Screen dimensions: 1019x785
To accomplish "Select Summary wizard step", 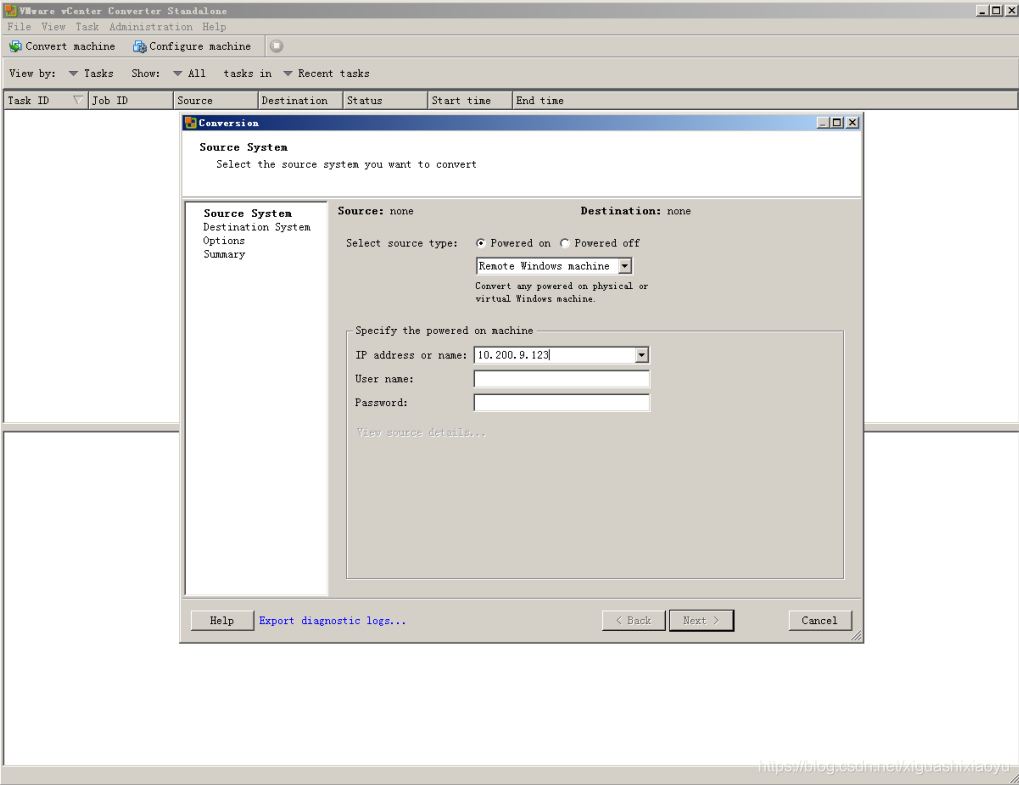I will coord(224,254).
